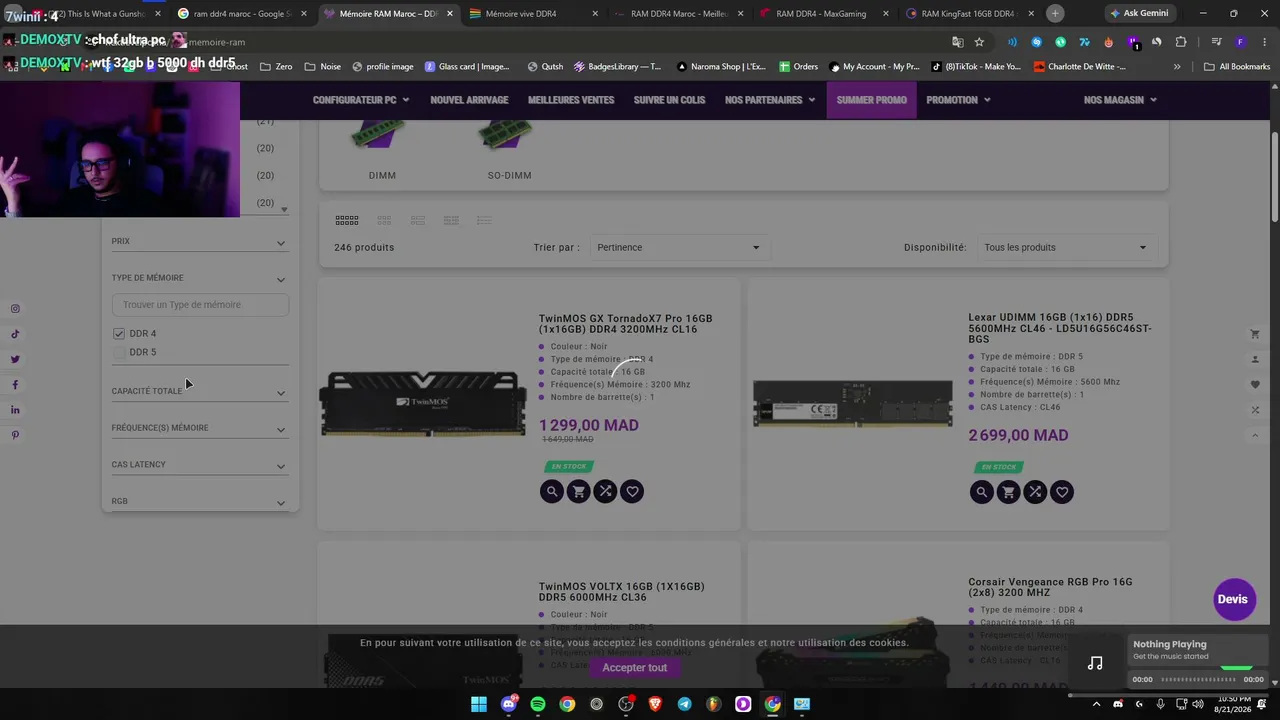This screenshot has height=720, width=1280.
Task: Switch to the three-column grid view
Action: 384,220
